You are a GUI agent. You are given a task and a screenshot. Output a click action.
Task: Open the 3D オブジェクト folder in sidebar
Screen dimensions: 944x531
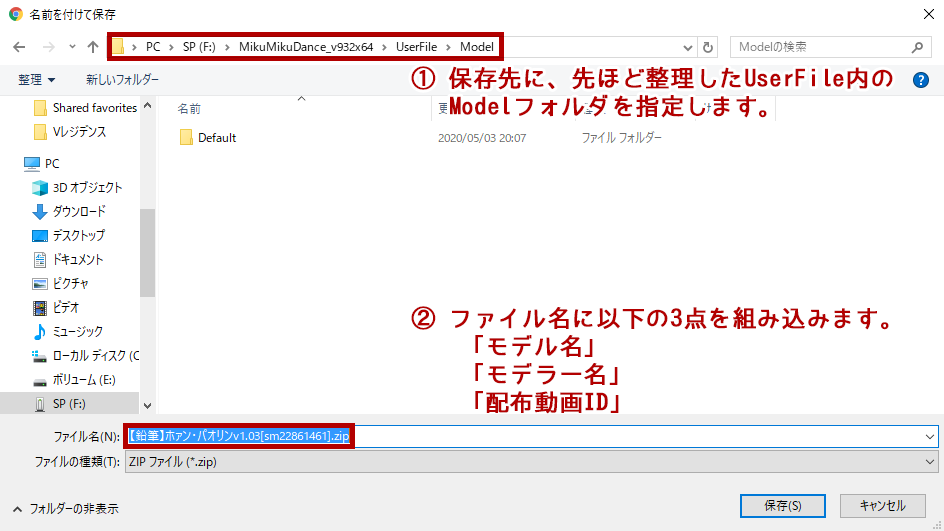click(87, 187)
